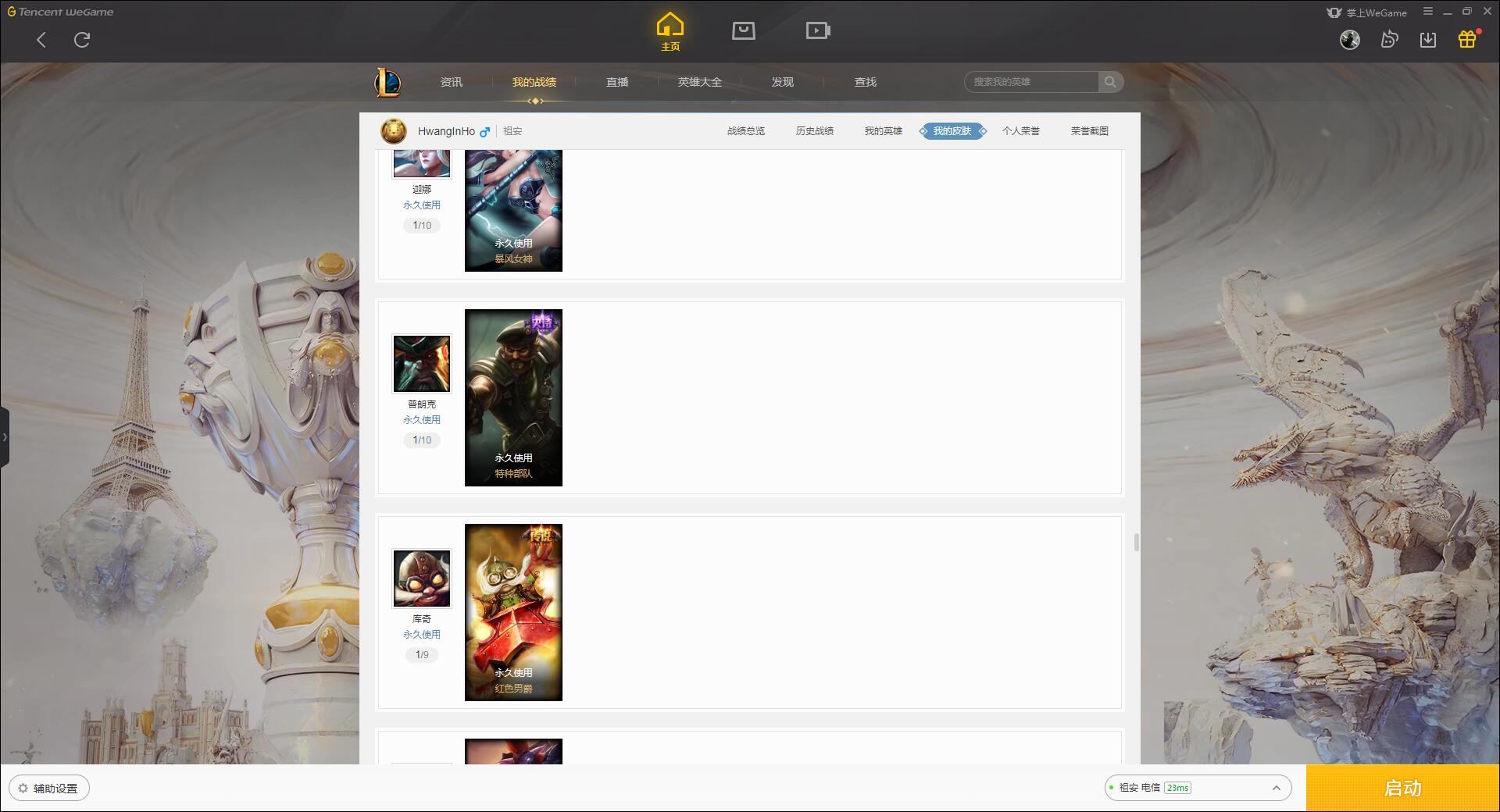Click the 迦娜 champion name
The height and width of the screenshot is (812, 1500).
422,190
